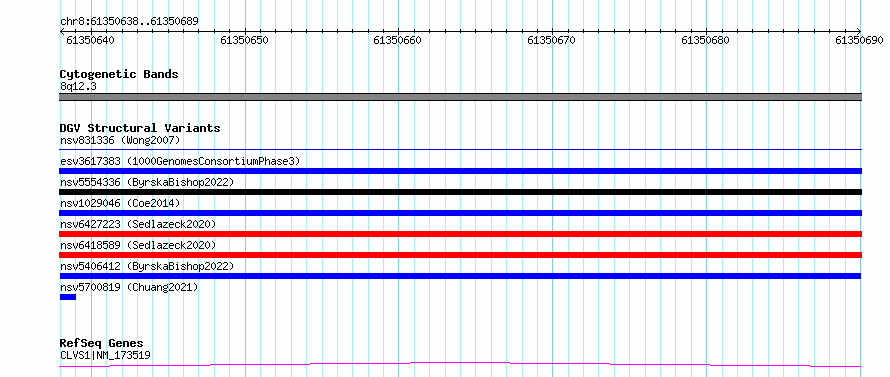Image resolution: width=890 pixels, height=377 pixels.
Task: Select the red nsv6427223 variant bar
Action: (460, 234)
